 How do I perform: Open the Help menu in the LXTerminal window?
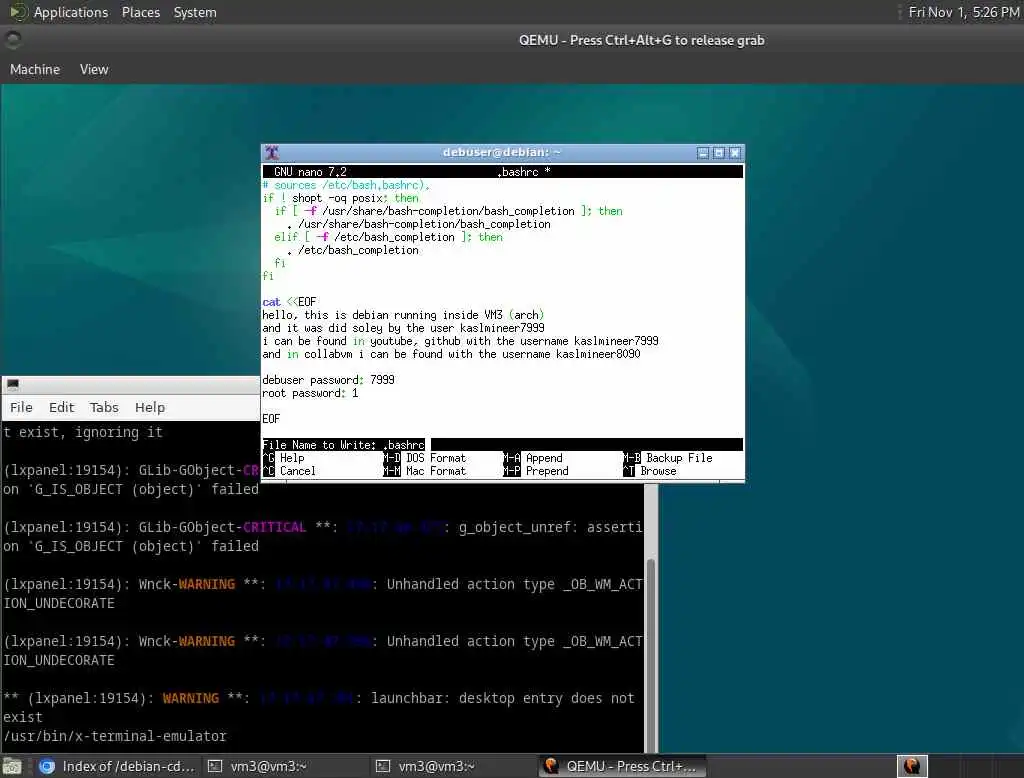pos(150,407)
